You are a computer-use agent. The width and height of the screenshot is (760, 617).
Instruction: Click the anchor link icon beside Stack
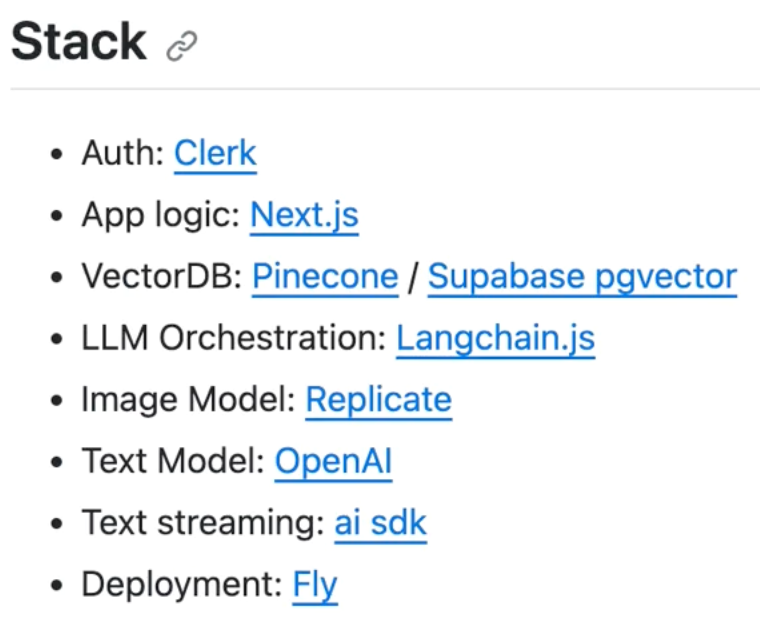pos(182,46)
